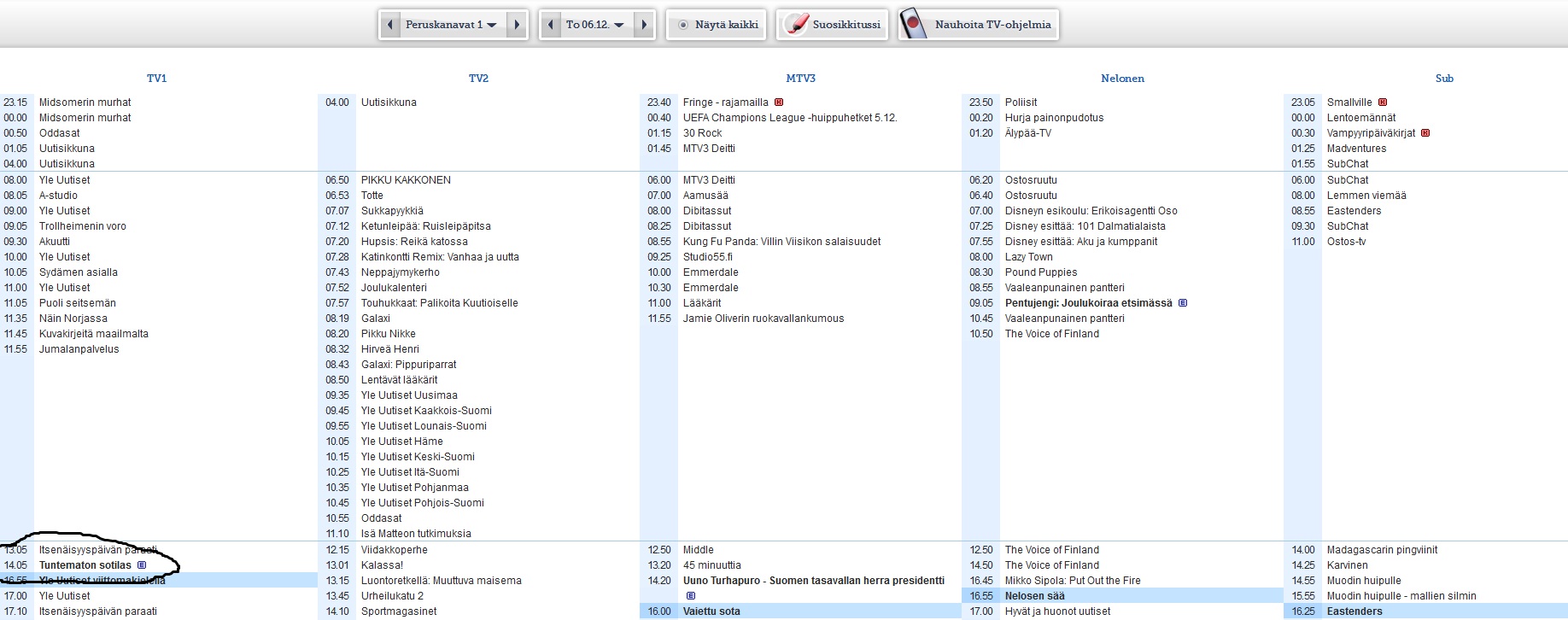Click the red icon beside Fringe - rajamailla

click(779, 102)
